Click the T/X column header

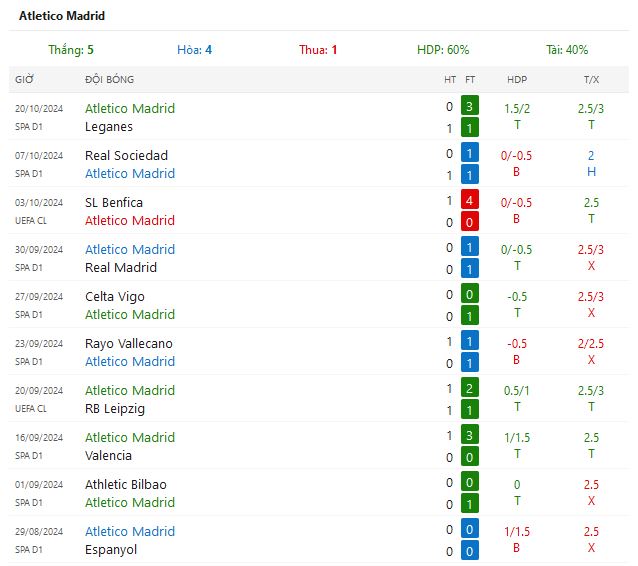tap(591, 80)
